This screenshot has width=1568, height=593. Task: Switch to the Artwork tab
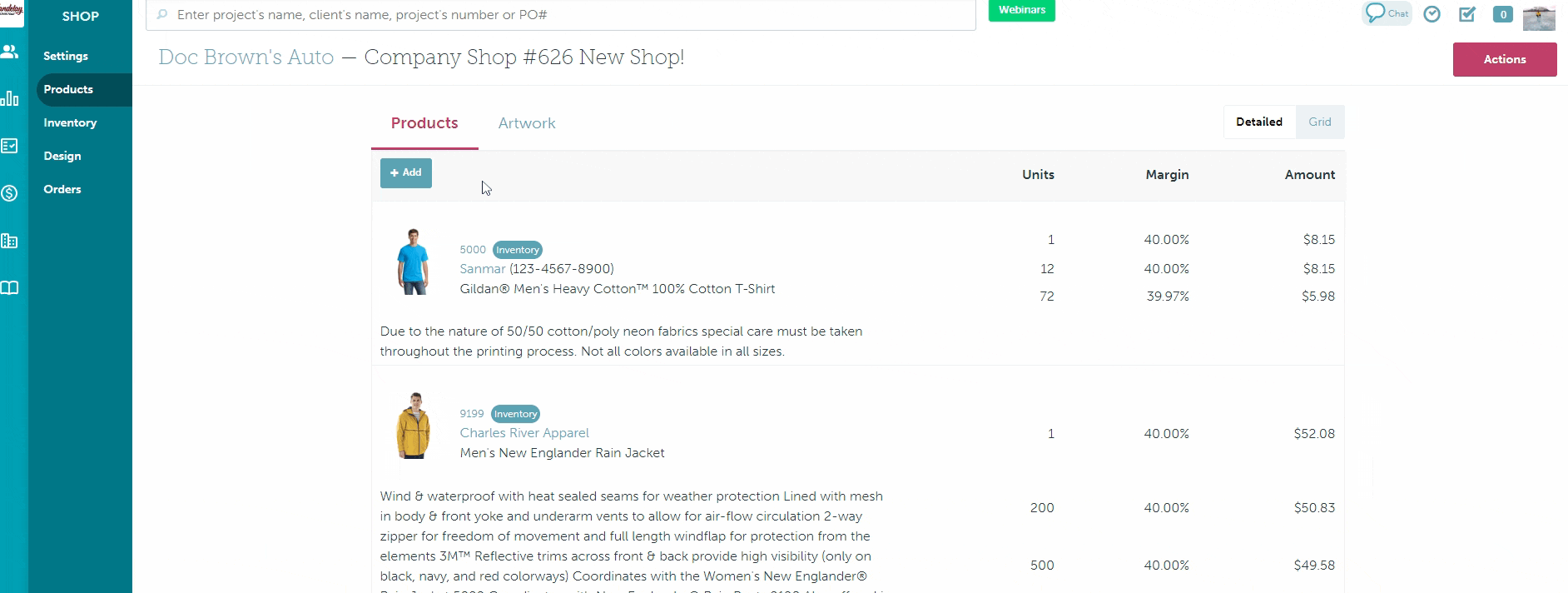[526, 123]
